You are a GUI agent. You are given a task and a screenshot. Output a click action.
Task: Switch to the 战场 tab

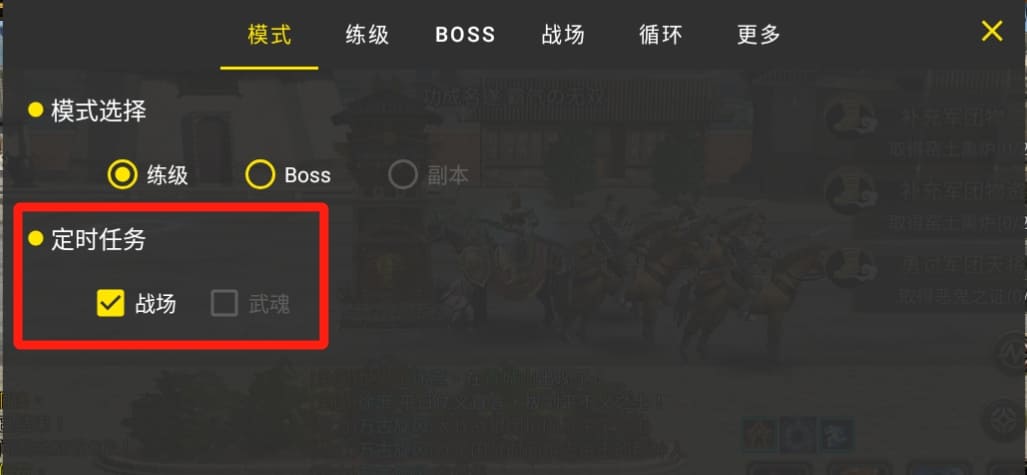(563, 34)
